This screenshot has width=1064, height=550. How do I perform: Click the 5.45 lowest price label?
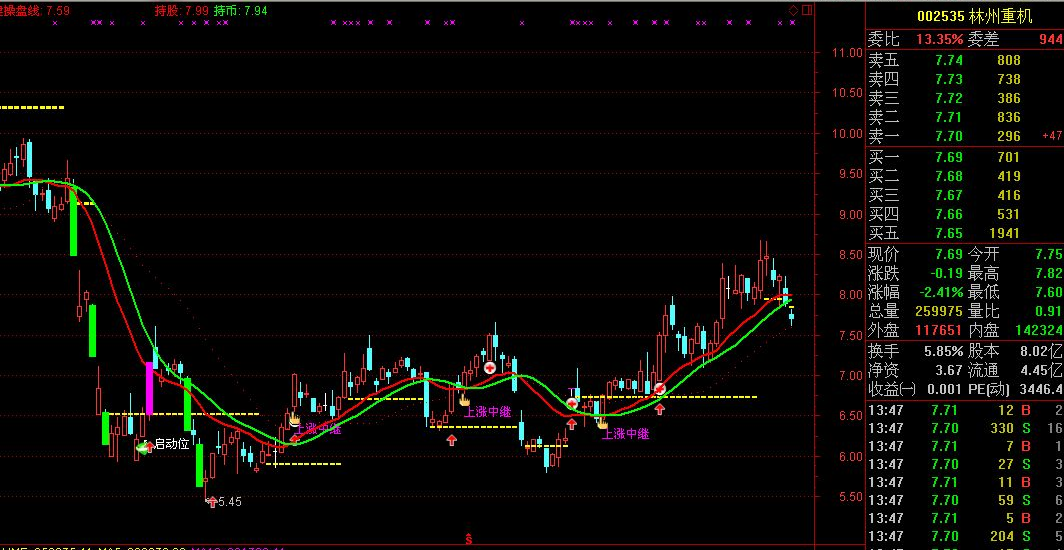230,502
